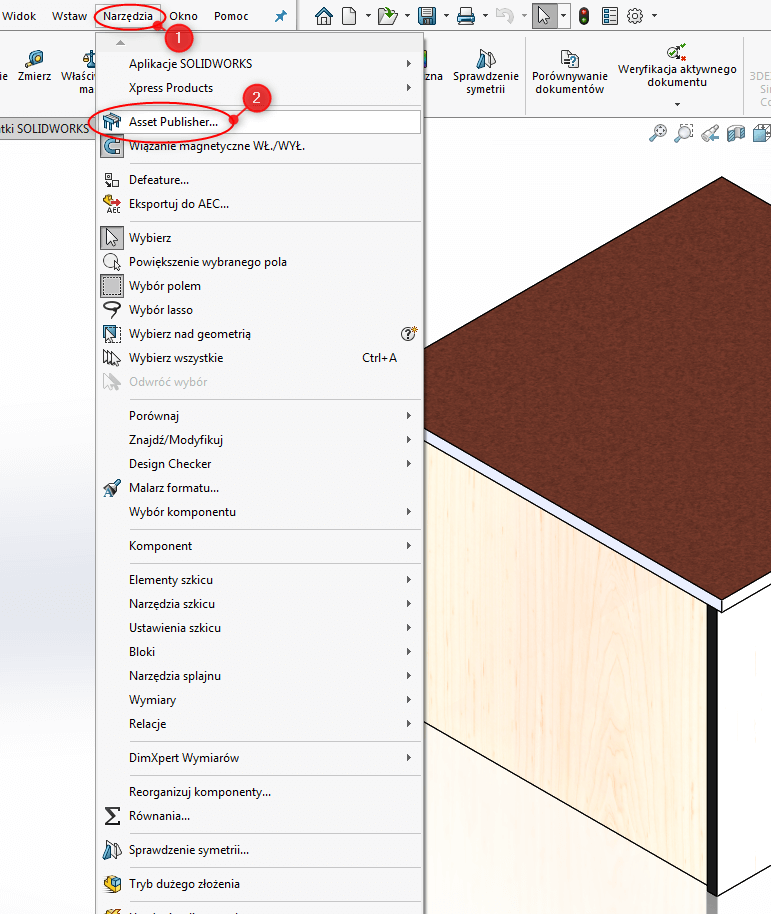Open Komponent submenu
The height and width of the screenshot is (914, 771).
coord(260,546)
